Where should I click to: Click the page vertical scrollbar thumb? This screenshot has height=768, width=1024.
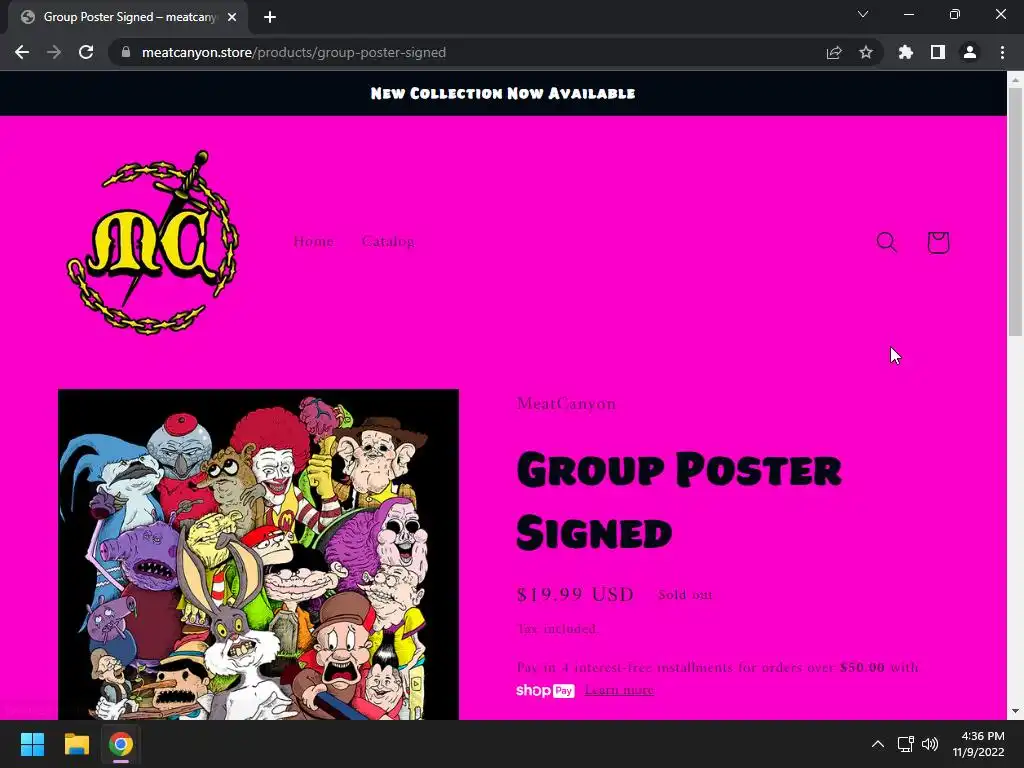(x=1015, y=210)
